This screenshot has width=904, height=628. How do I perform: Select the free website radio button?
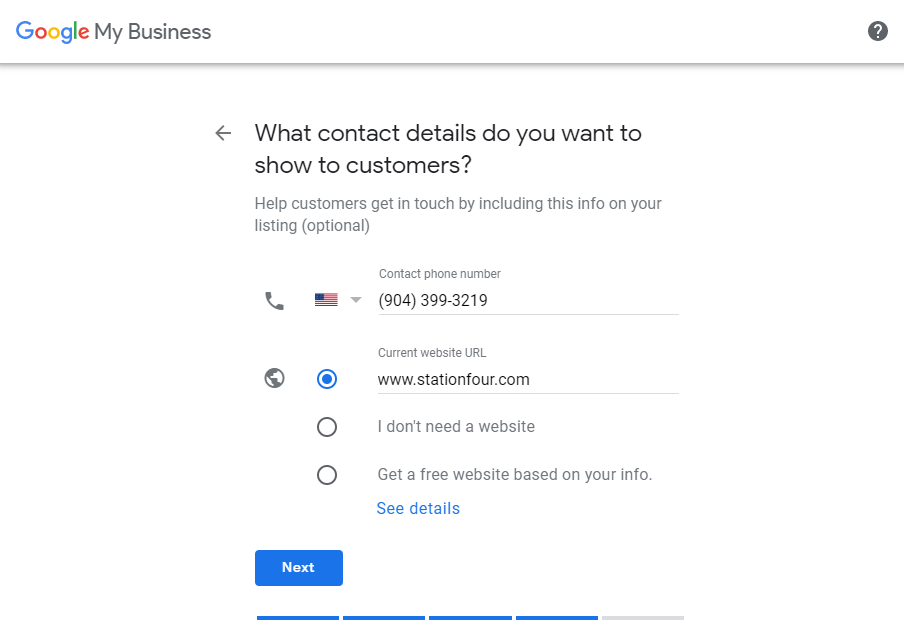pos(327,475)
